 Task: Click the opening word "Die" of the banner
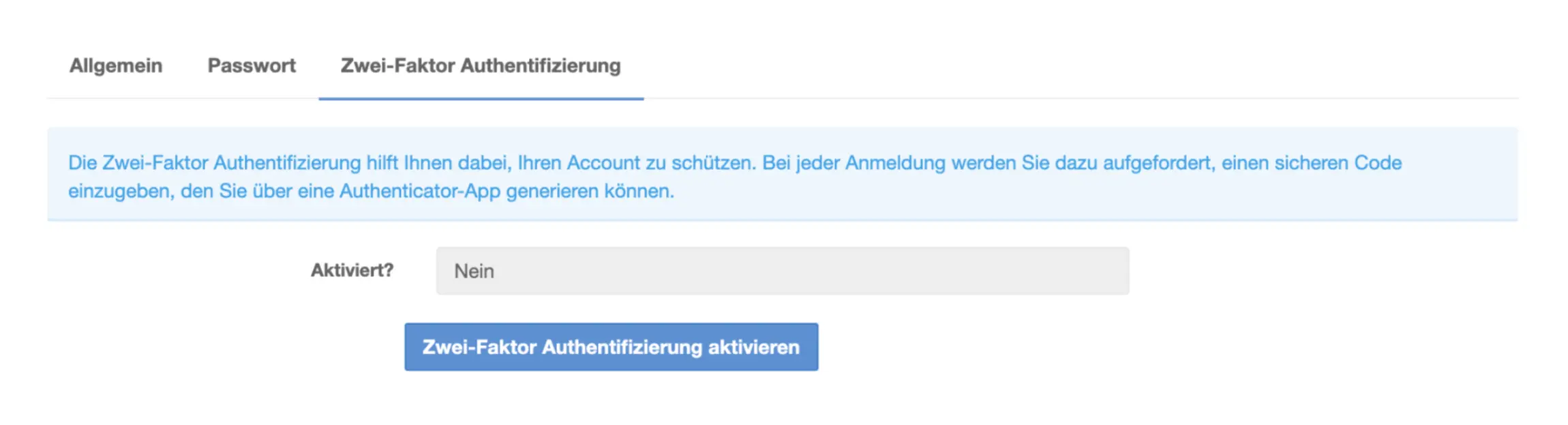point(82,163)
